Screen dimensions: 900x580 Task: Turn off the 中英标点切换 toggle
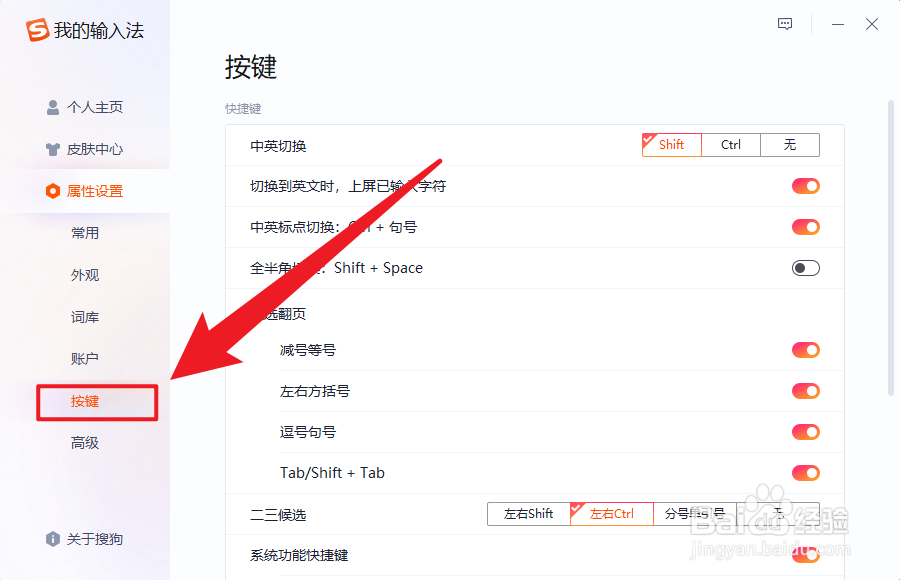tap(805, 227)
